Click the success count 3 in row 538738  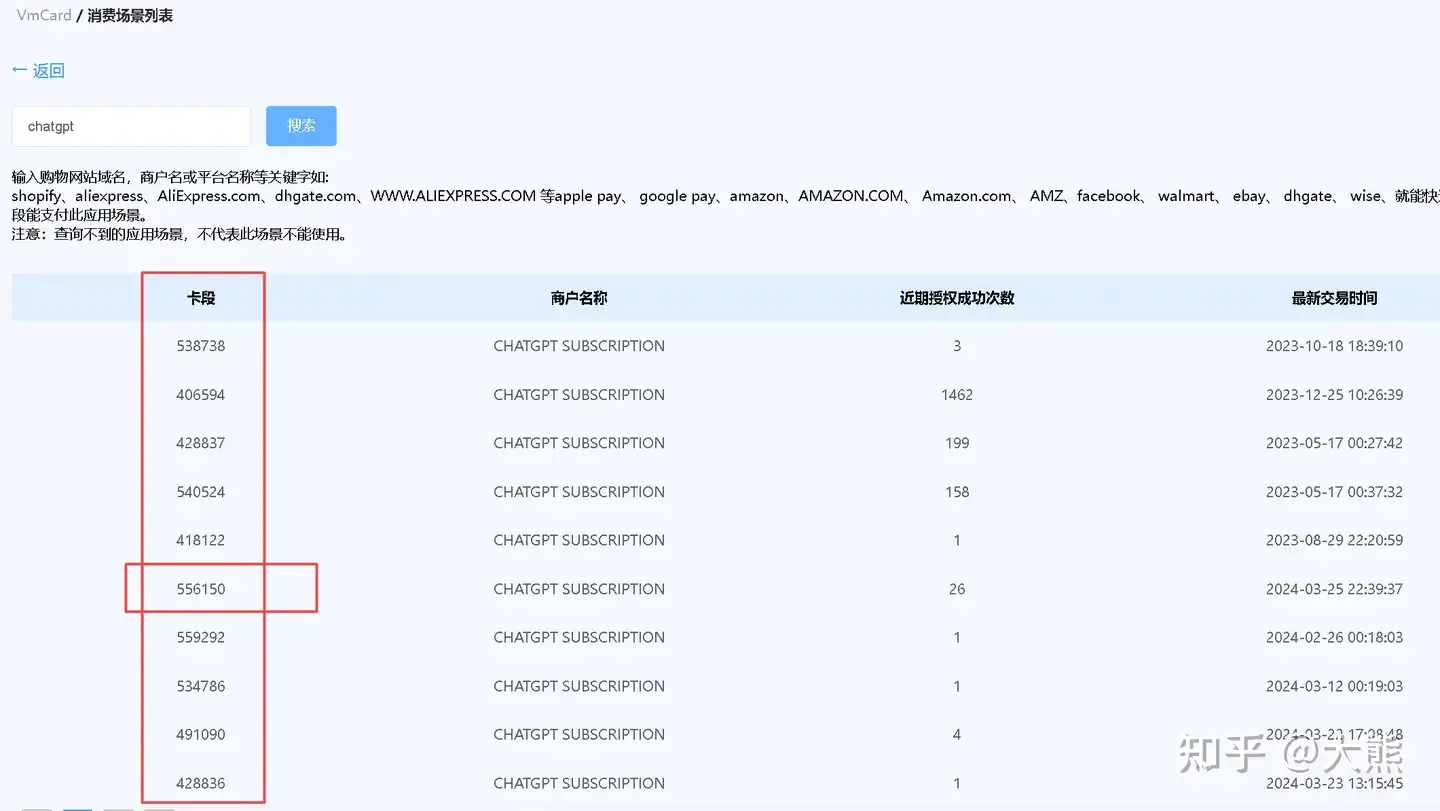tap(957, 346)
